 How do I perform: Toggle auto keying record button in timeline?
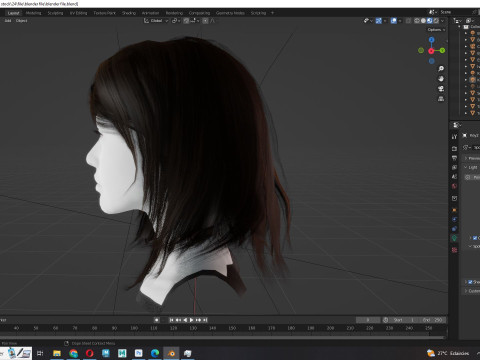157,320
